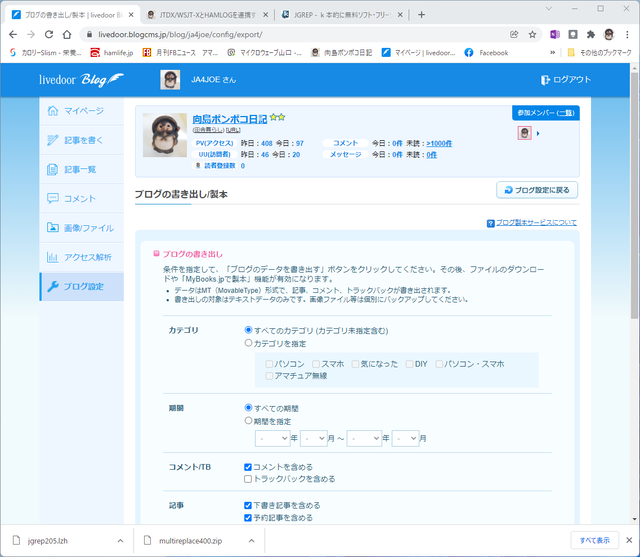The height and width of the screenshot is (557, 640).
Task: Open ブログ製本サービスについて help link
Action: coord(536,223)
